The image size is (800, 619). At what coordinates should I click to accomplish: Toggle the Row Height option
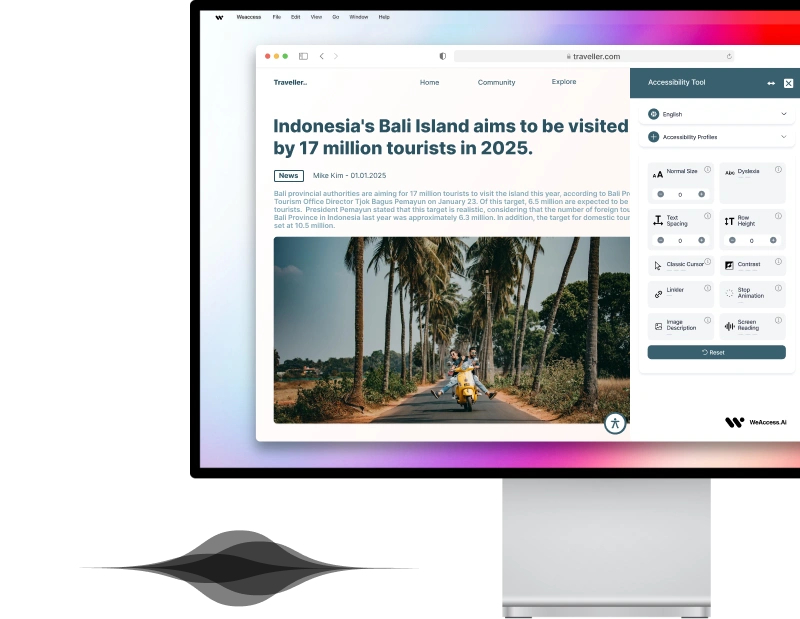[x=744, y=220]
